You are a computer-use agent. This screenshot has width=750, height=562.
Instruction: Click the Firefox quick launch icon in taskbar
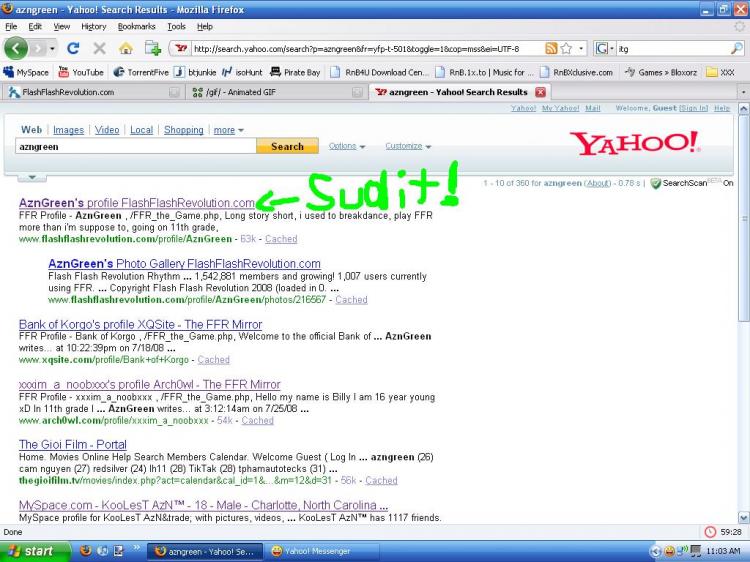coord(85,551)
